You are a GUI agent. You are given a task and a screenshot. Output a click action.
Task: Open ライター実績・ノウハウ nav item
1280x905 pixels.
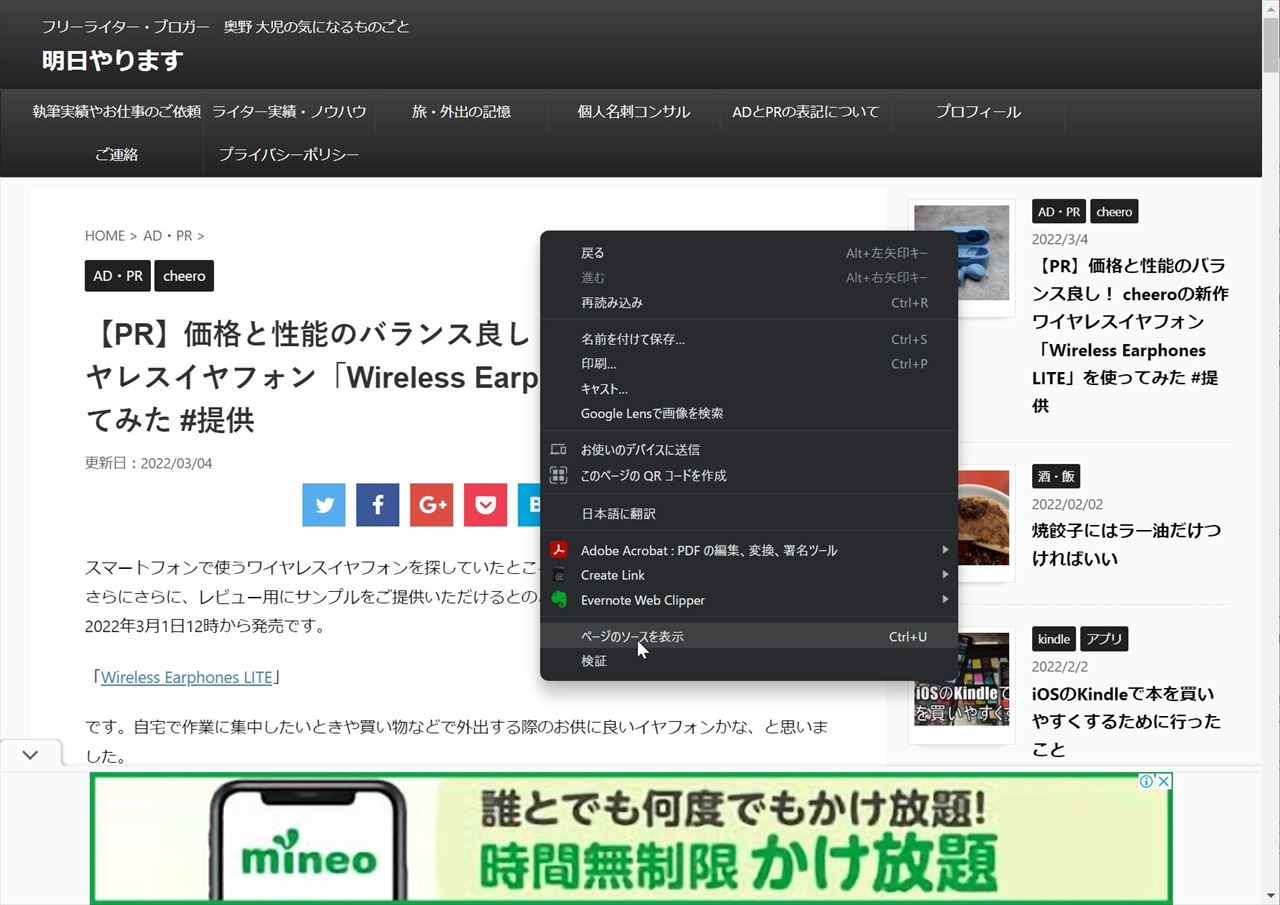click(x=289, y=111)
